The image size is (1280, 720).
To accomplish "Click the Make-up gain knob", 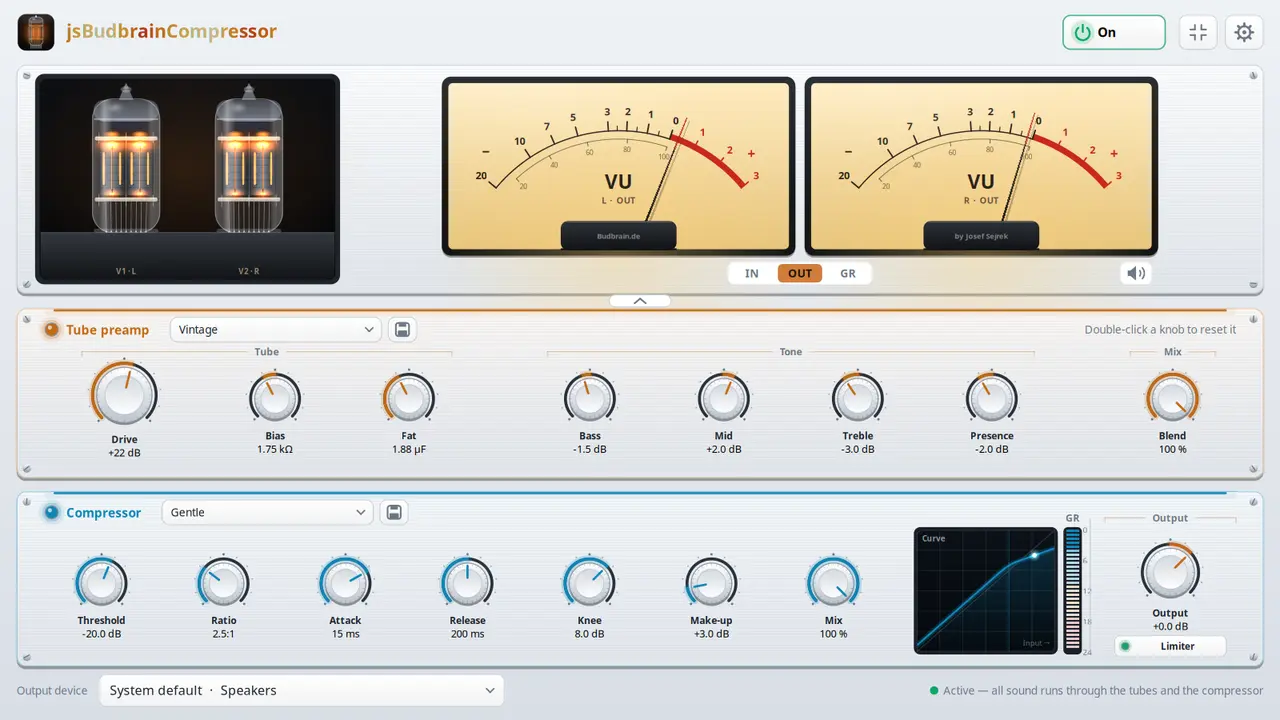I will click(x=711, y=582).
